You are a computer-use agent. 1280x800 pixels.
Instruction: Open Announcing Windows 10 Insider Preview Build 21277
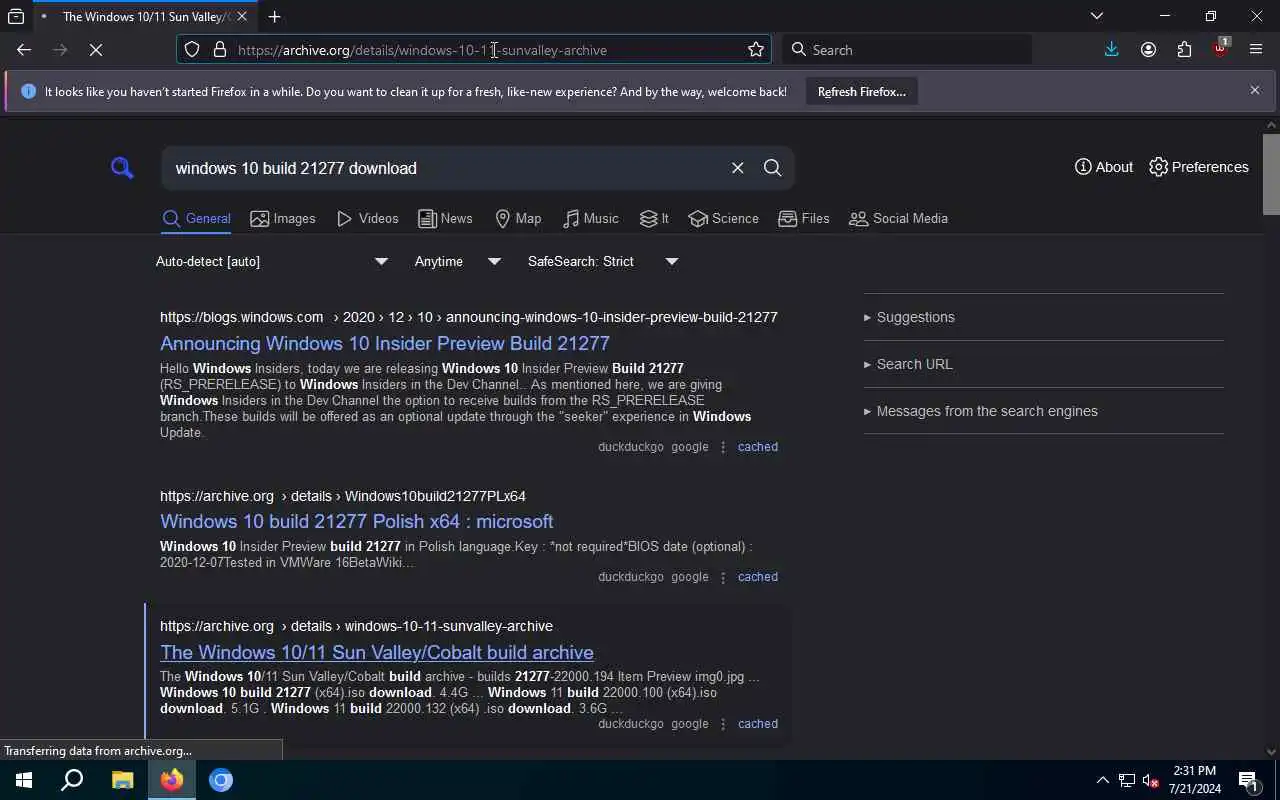click(x=385, y=343)
